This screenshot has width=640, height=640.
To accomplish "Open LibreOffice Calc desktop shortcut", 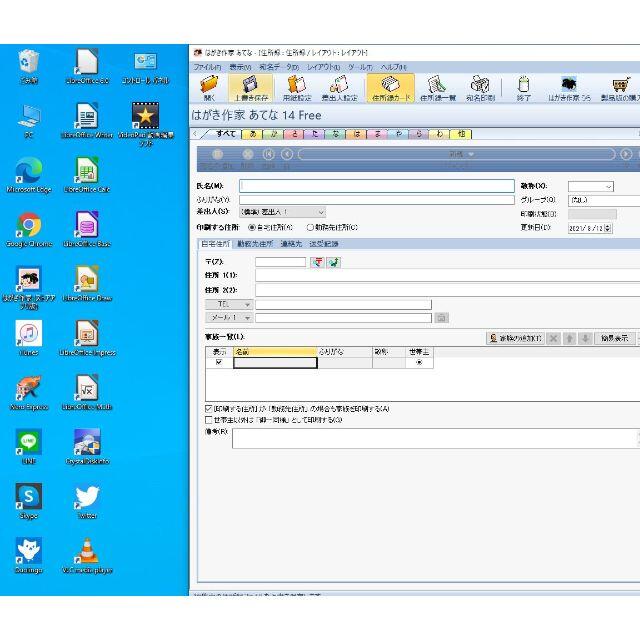I will (x=87, y=175).
